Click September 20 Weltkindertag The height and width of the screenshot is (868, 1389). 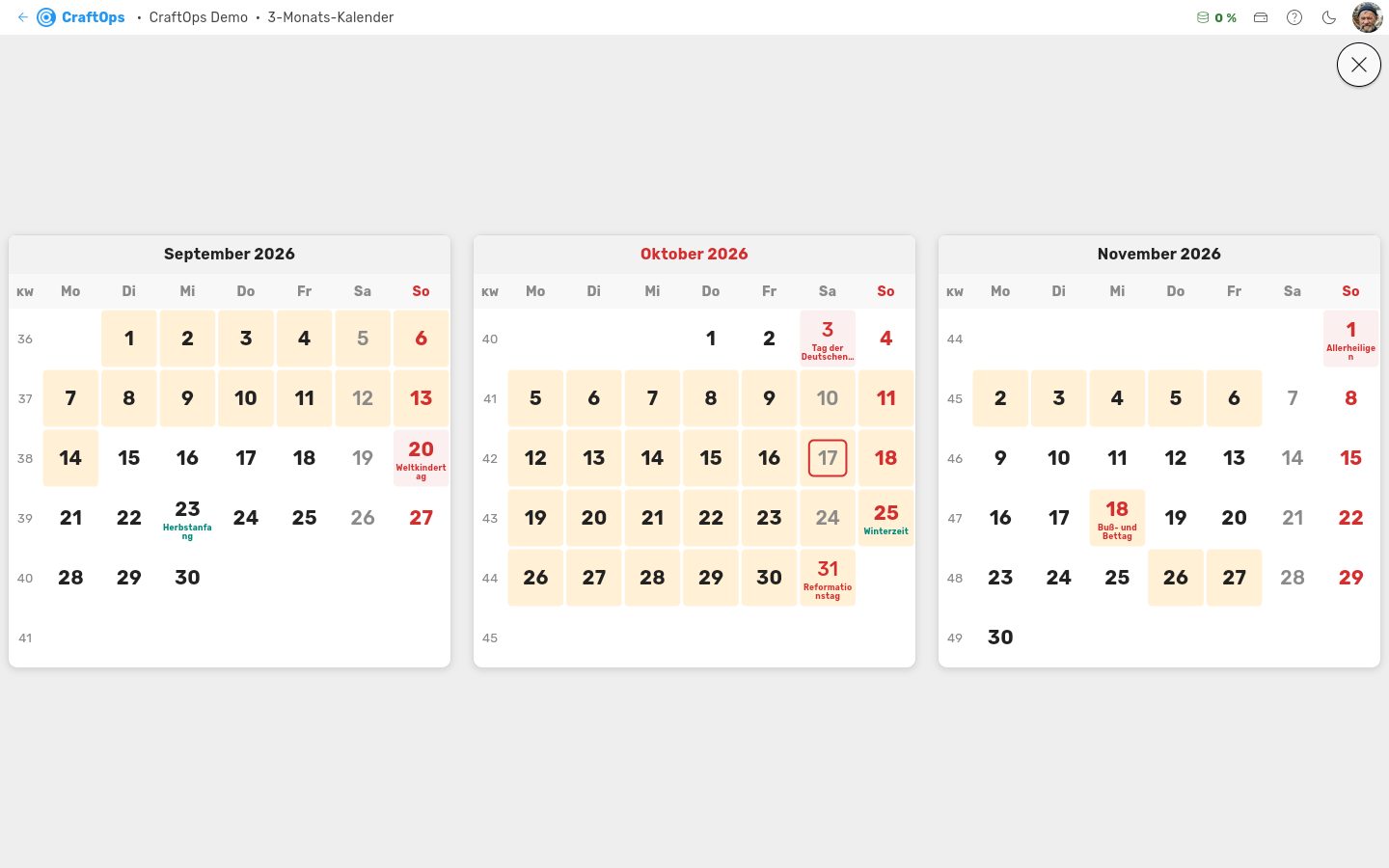click(x=422, y=458)
